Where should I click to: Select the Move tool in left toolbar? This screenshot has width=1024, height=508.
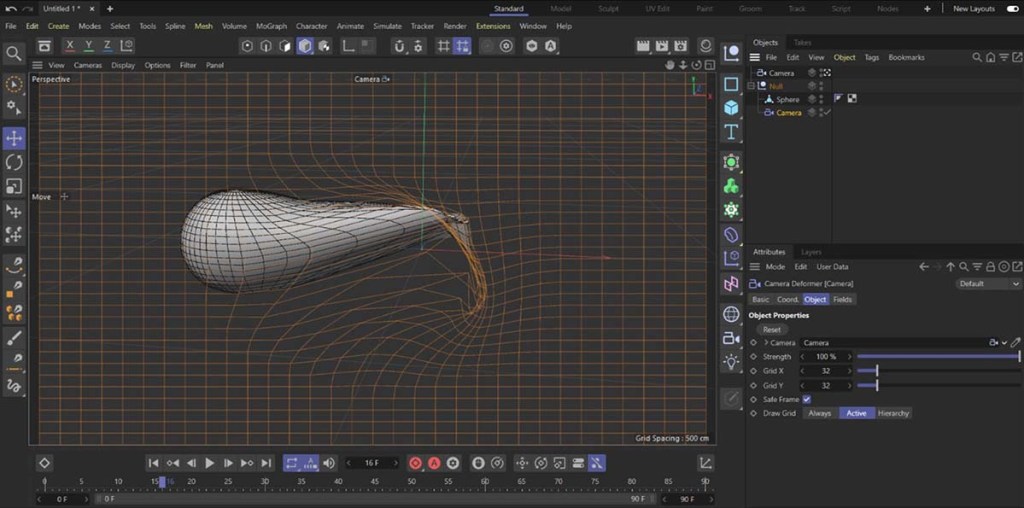(14, 138)
